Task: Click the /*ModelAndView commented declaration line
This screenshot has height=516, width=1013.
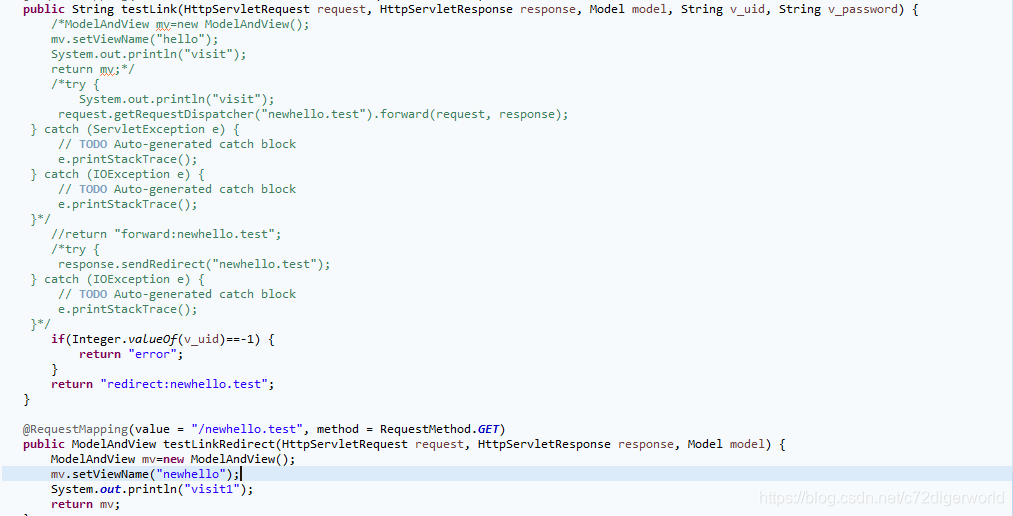Action: click(180, 25)
